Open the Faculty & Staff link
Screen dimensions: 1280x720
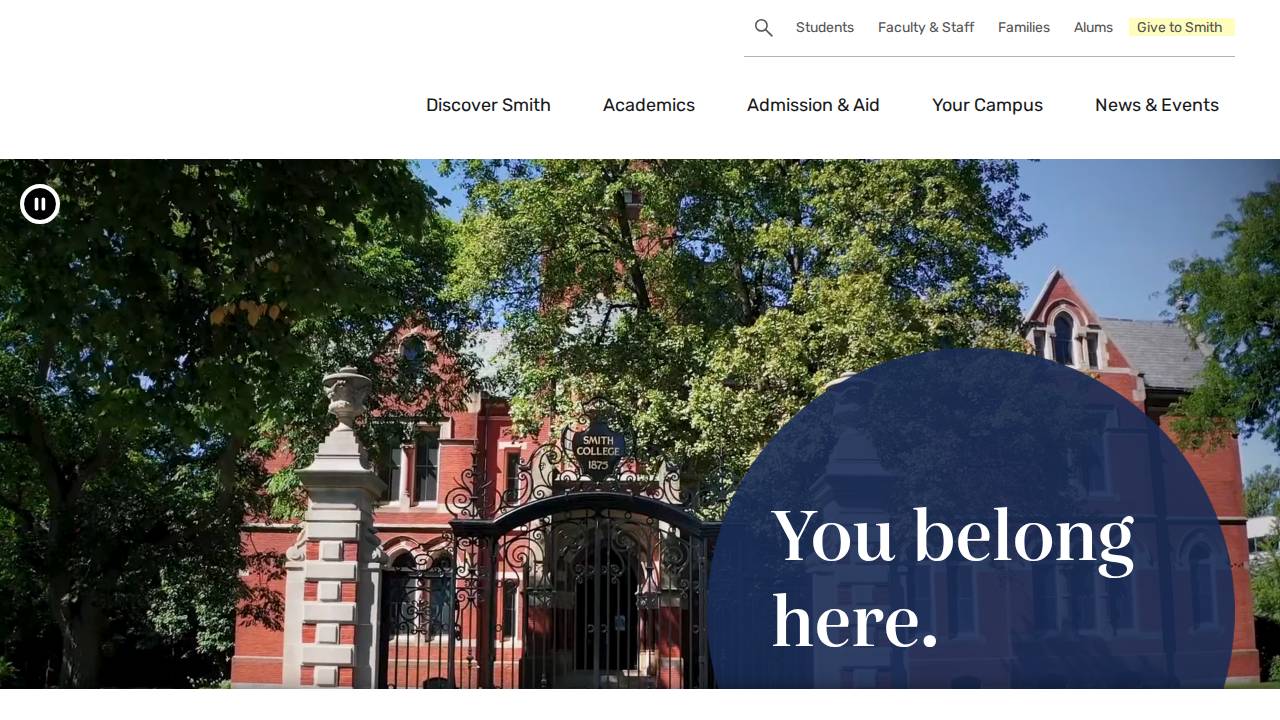[x=926, y=27]
